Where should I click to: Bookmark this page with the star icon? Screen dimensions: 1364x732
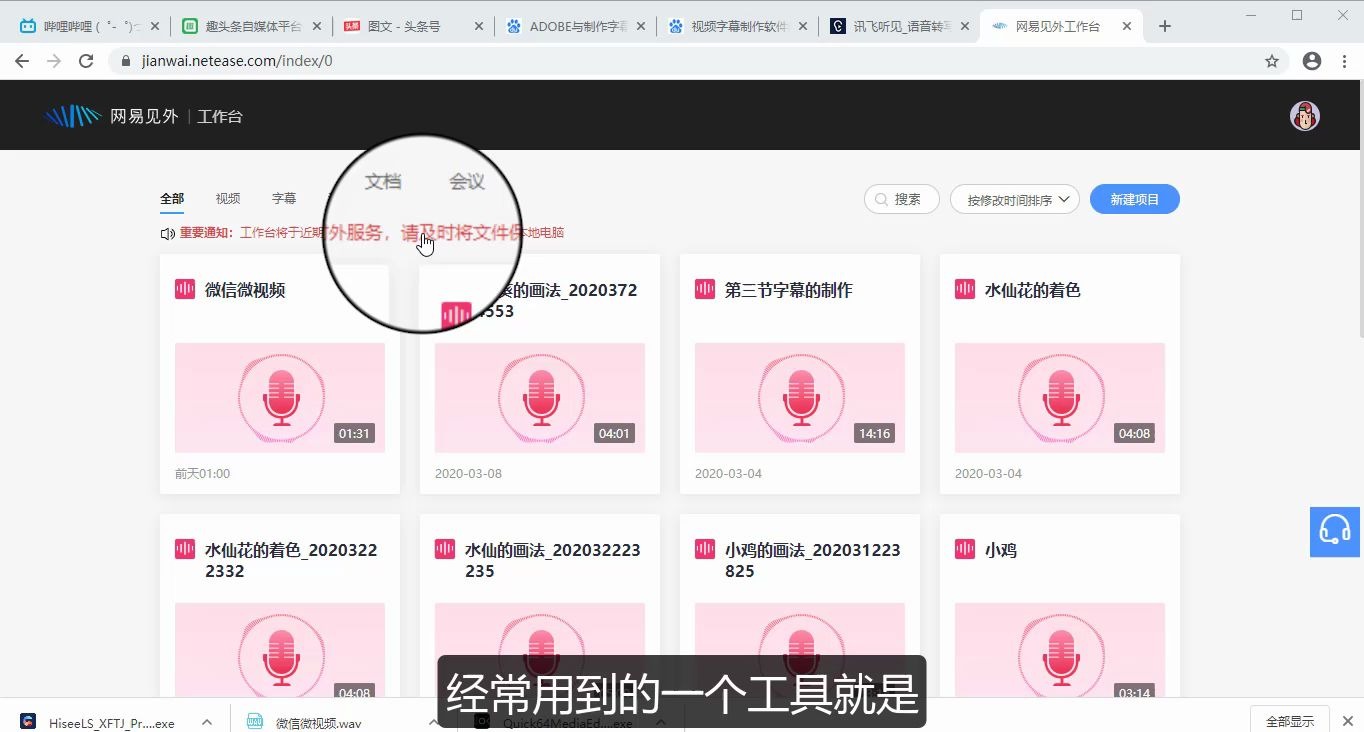tap(1272, 61)
